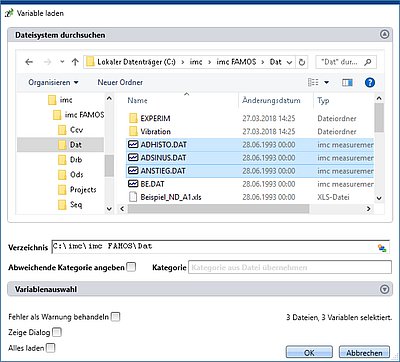Viewport: 400px width, 362px height.
Task: Click the ANSTIEG.DAT measurement file icon
Action: (x=133, y=171)
